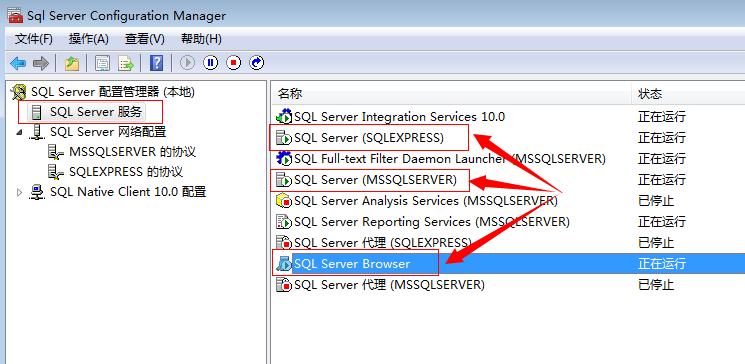Select SQL Server Analysis Services (MSSQLSERVER)
Viewport: 745px width, 364px height.
(x=426, y=201)
